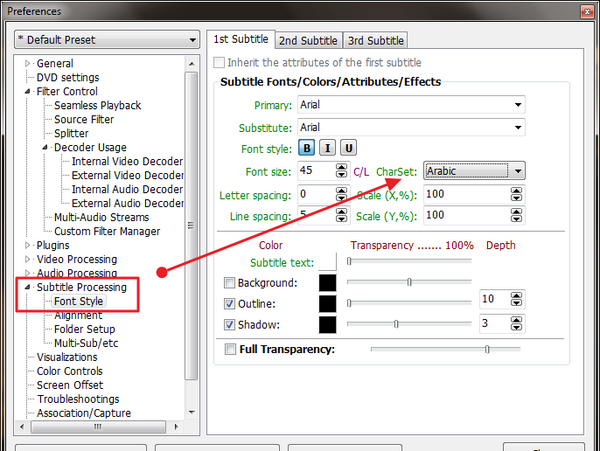Open the Default Preset combo box
The image size is (600, 451).
click(x=107, y=40)
